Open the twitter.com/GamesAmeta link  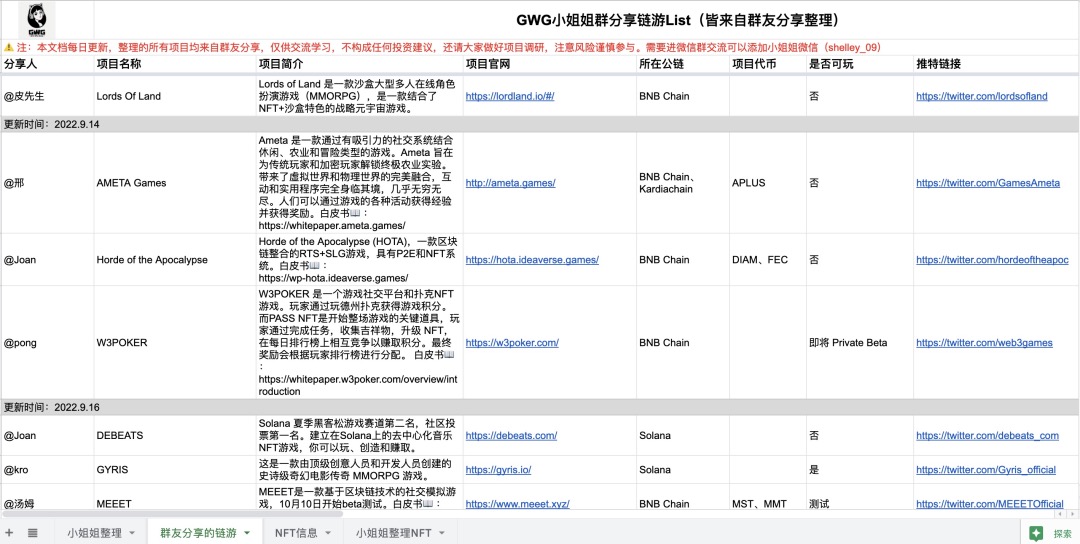988,183
